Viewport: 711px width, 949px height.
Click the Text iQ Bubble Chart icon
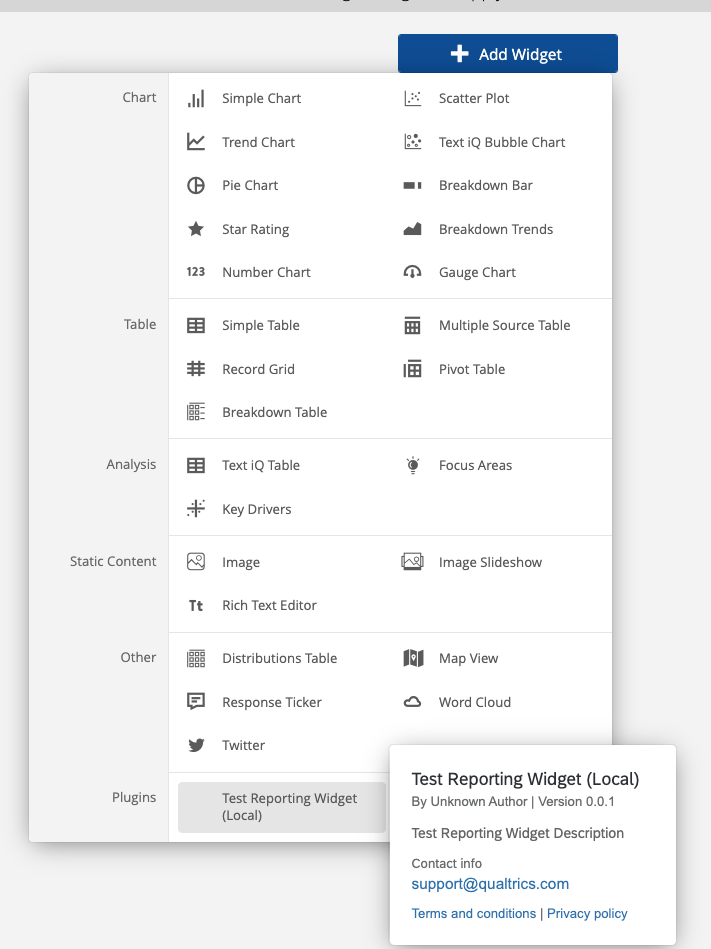tap(413, 142)
